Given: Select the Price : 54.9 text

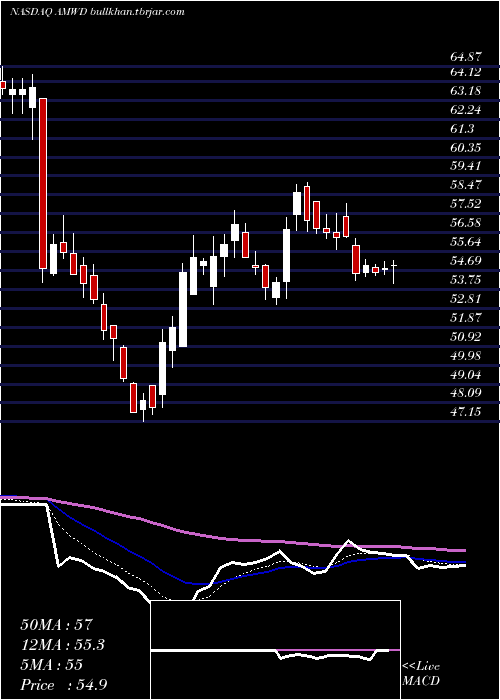Looking at the screenshot, I should (x=63, y=685).
